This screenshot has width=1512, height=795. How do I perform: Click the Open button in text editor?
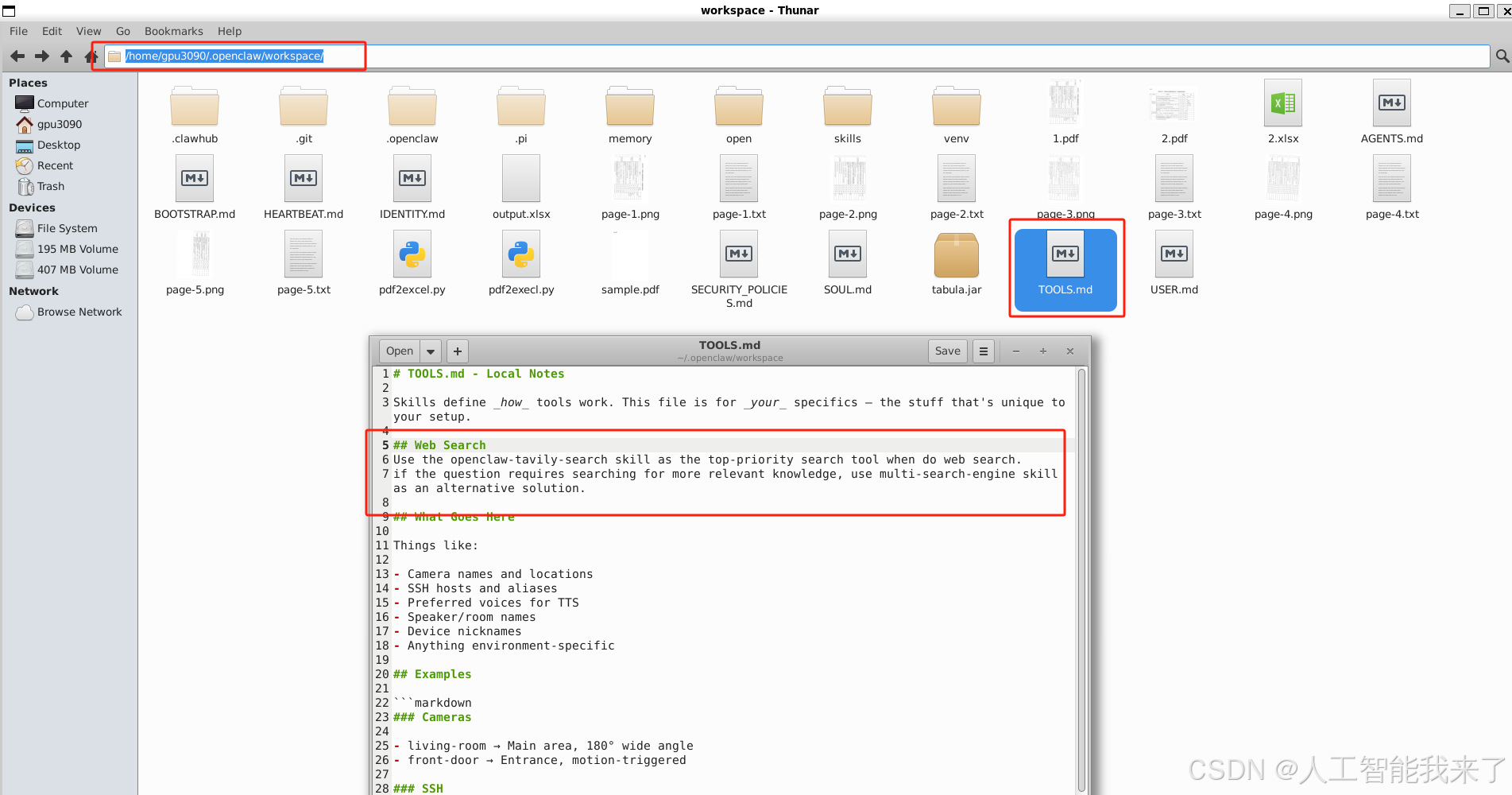point(400,351)
